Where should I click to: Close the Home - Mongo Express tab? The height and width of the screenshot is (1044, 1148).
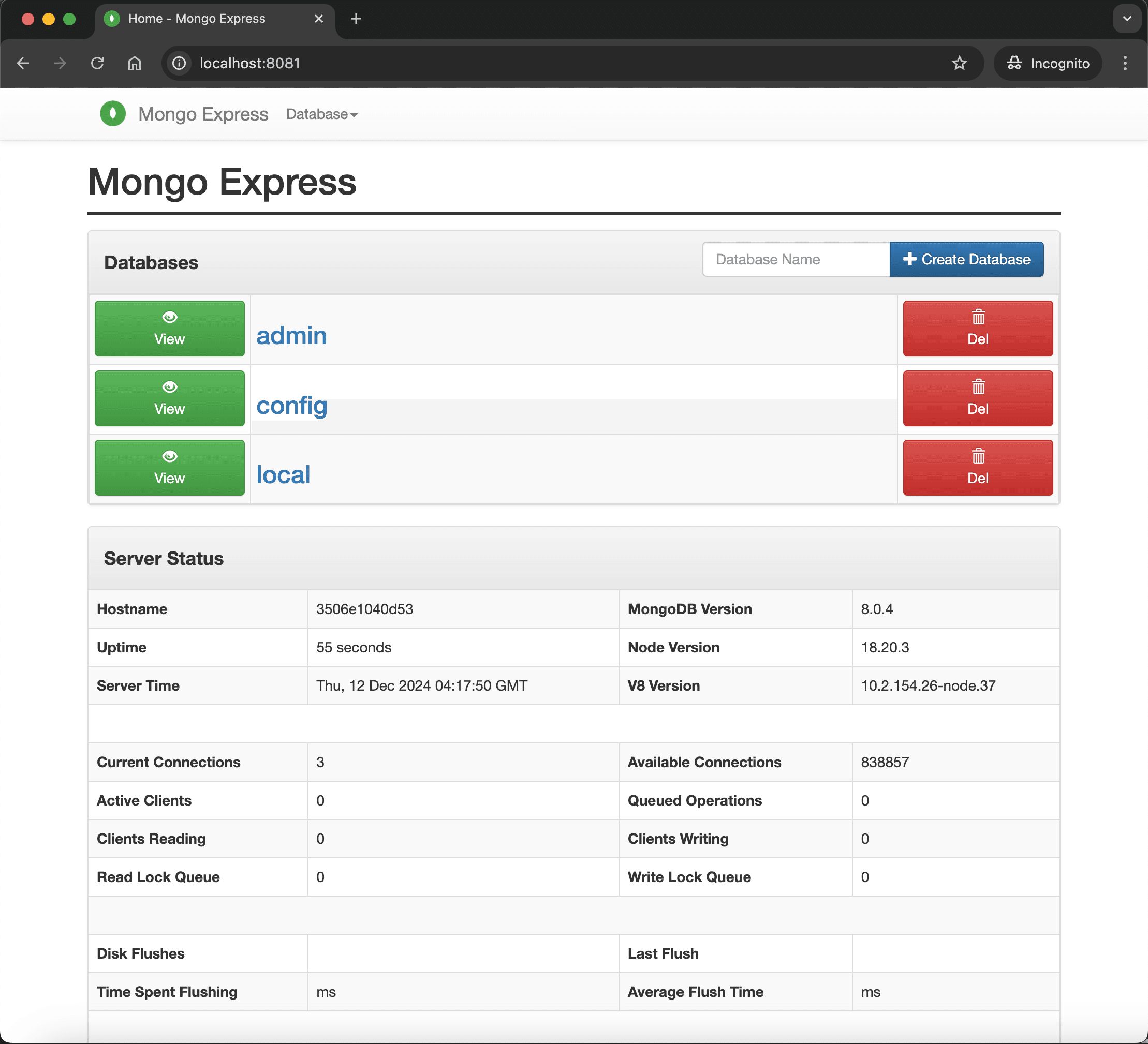[319, 19]
